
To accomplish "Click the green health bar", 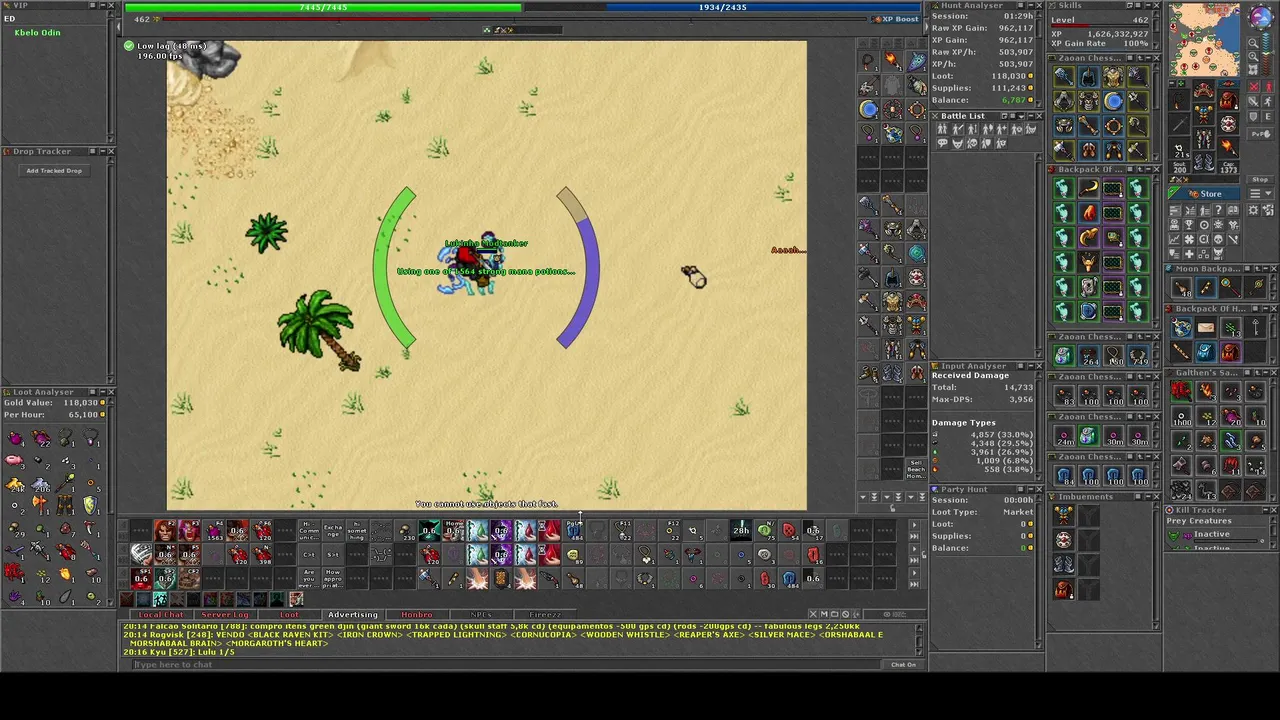I will [x=323, y=7].
